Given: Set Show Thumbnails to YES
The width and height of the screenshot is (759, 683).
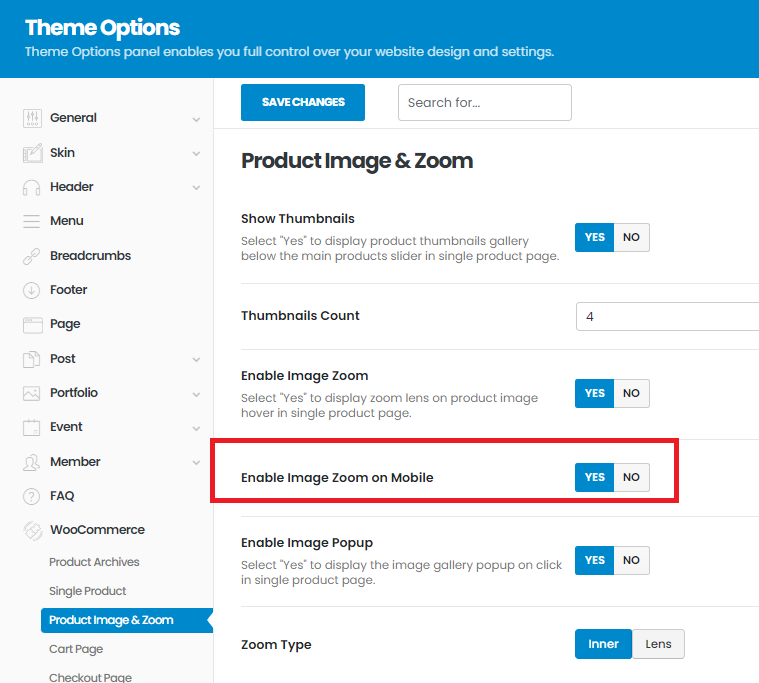Looking at the screenshot, I should coord(594,237).
